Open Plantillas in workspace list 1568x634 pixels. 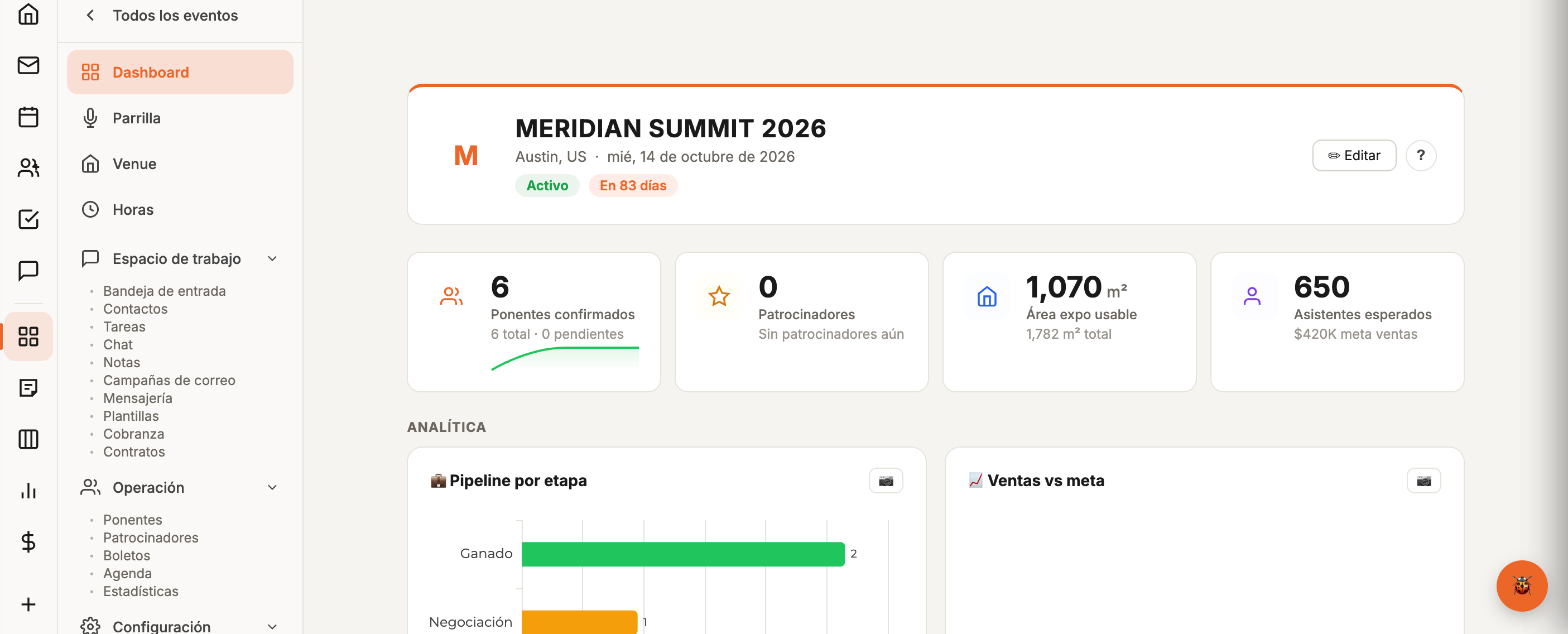pos(131,416)
